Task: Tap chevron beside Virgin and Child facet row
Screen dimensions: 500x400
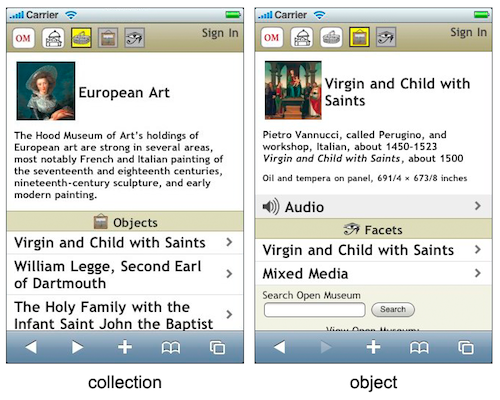Action: point(478,249)
